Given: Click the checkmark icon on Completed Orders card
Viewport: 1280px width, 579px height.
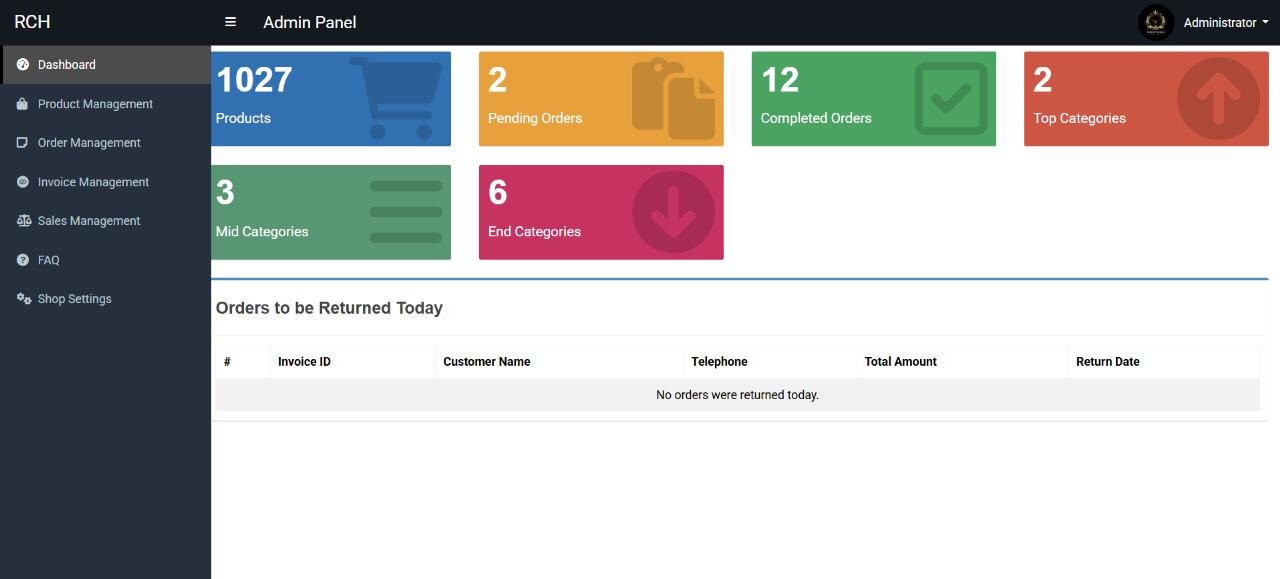Looking at the screenshot, I should pos(950,98).
